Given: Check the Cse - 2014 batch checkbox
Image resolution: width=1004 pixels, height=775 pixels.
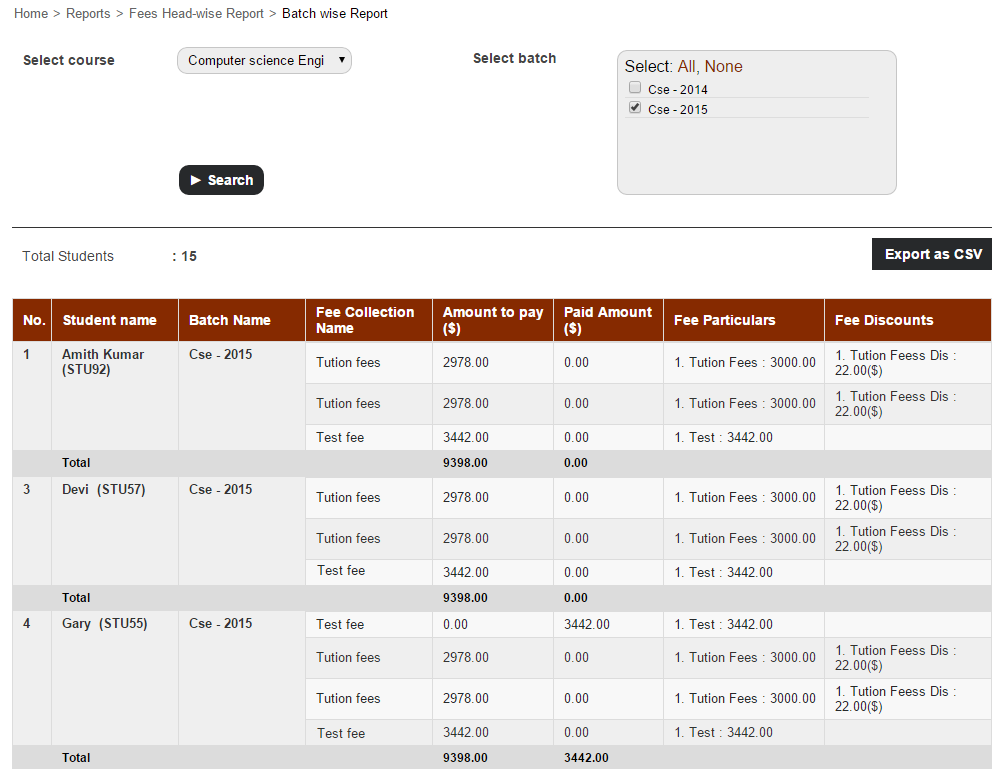Looking at the screenshot, I should pyautogui.click(x=635, y=88).
